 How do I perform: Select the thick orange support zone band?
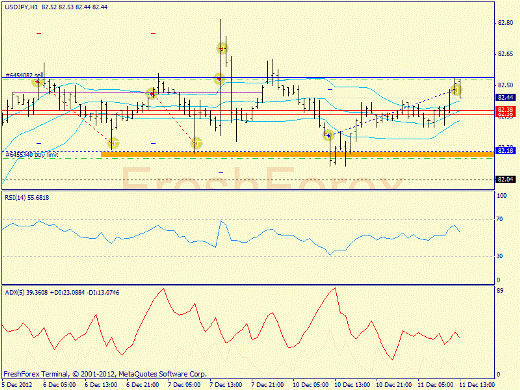pyautogui.click(x=297, y=154)
